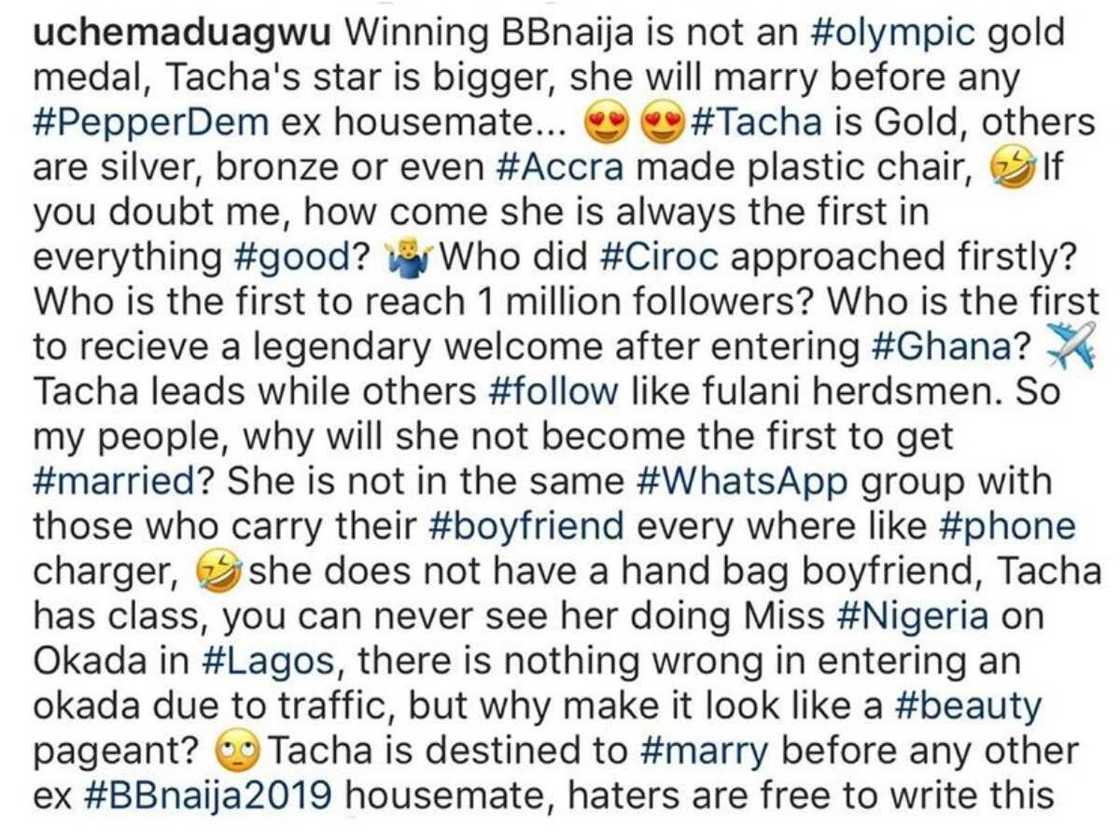
Task: Tap the #follow hashtag
Action: pyautogui.click(x=553, y=392)
